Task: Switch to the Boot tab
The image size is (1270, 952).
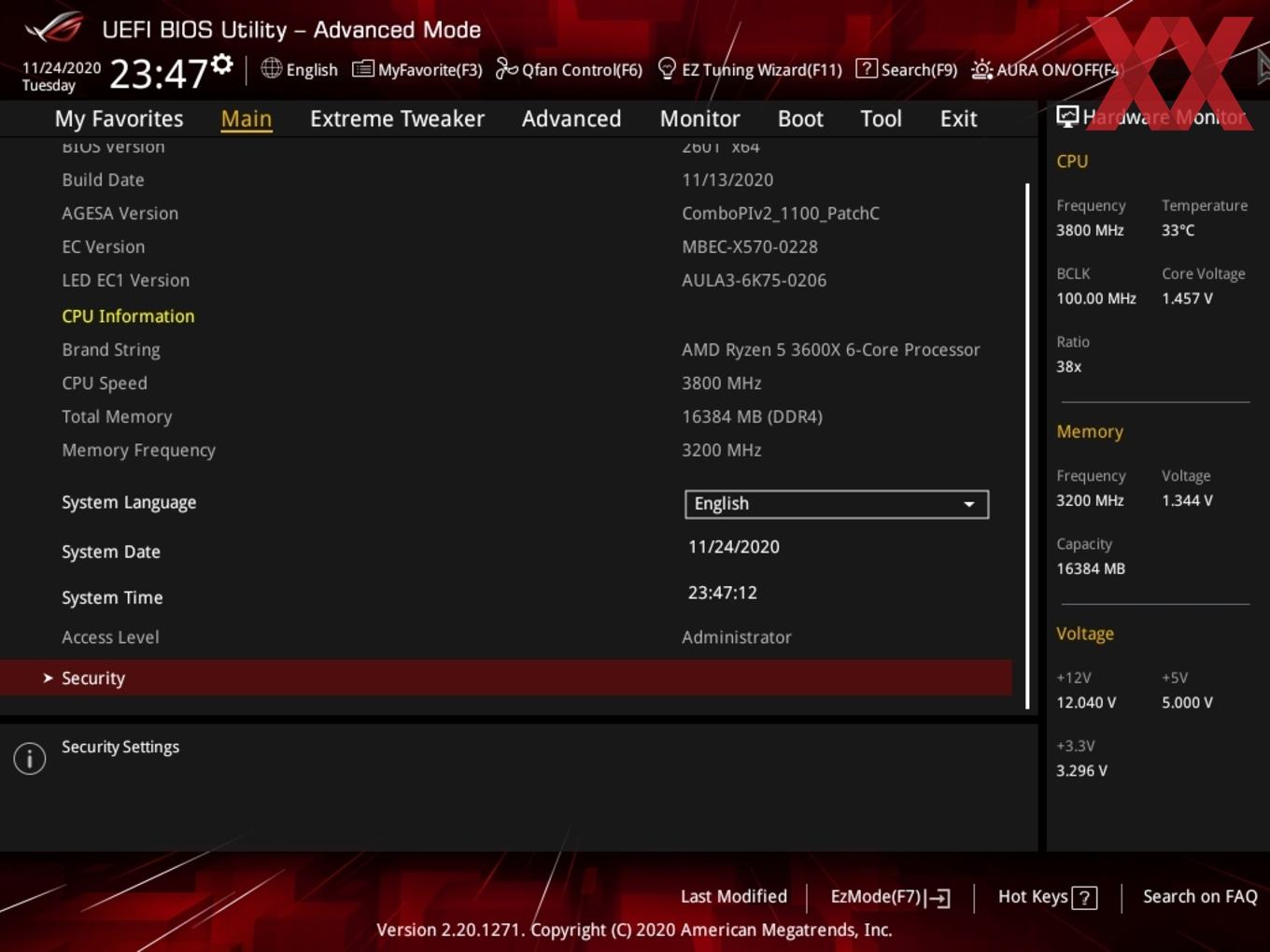Action: coord(800,119)
